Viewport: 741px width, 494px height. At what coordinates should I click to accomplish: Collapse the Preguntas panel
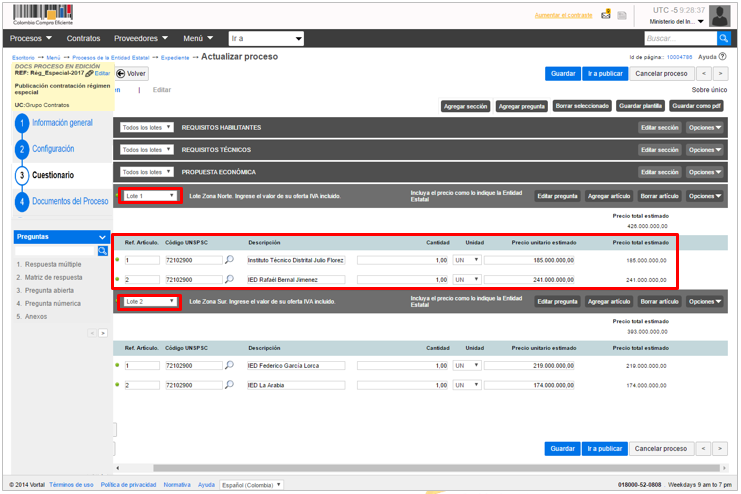(103, 237)
